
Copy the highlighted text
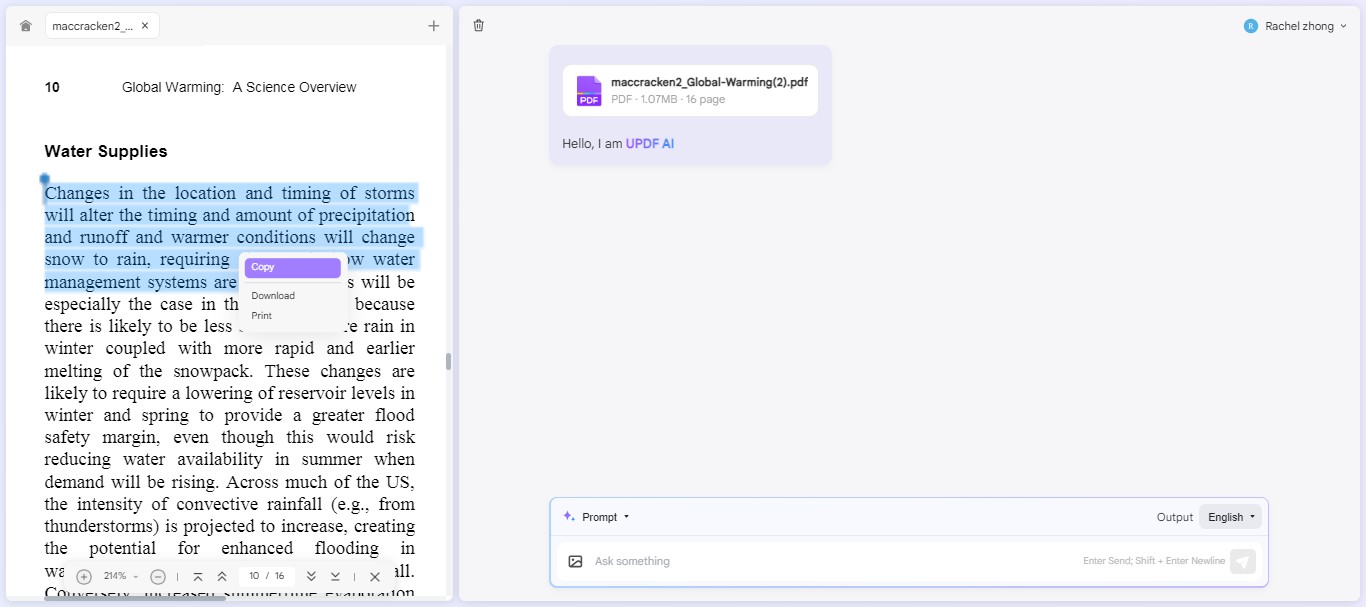(292, 267)
